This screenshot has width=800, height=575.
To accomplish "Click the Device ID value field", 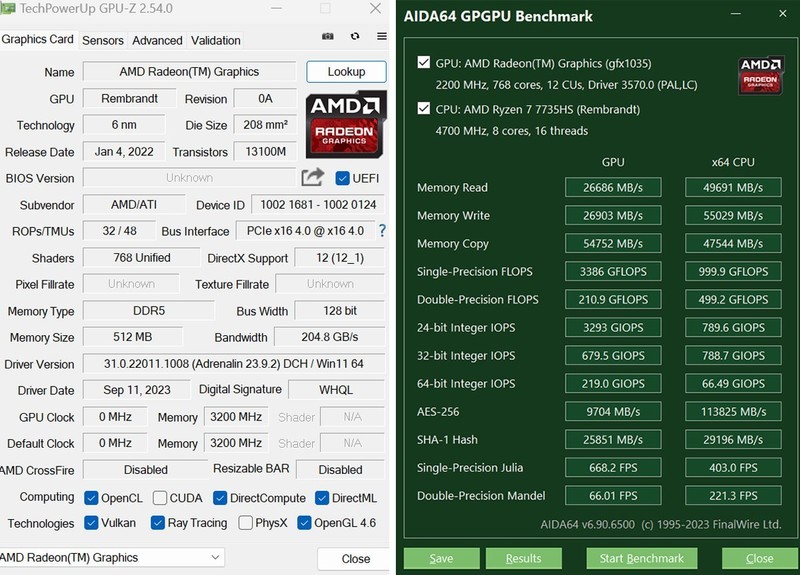I will coord(318,205).
